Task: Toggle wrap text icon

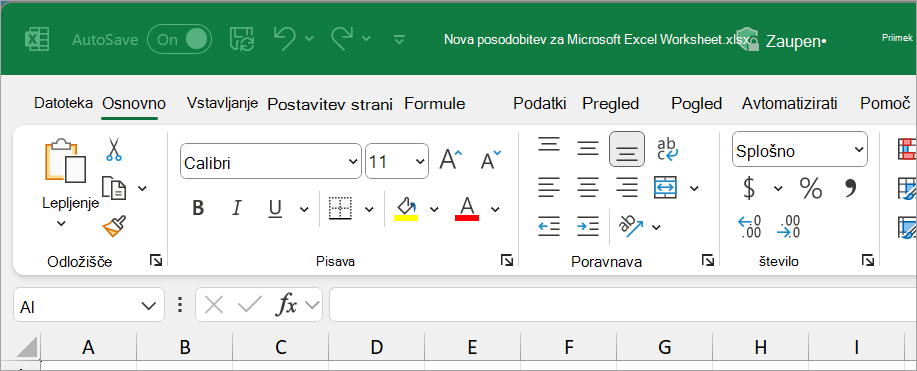Action: point(667,149)
